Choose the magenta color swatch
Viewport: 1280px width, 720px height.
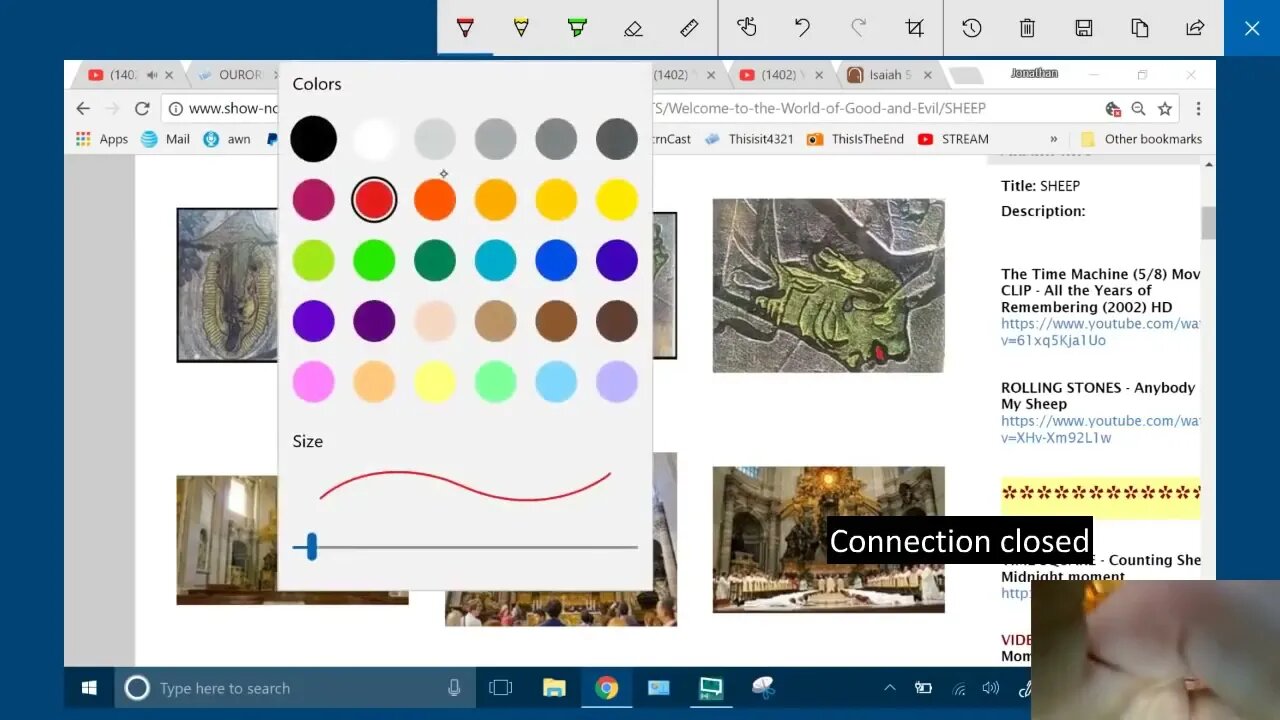coord(314,200)
